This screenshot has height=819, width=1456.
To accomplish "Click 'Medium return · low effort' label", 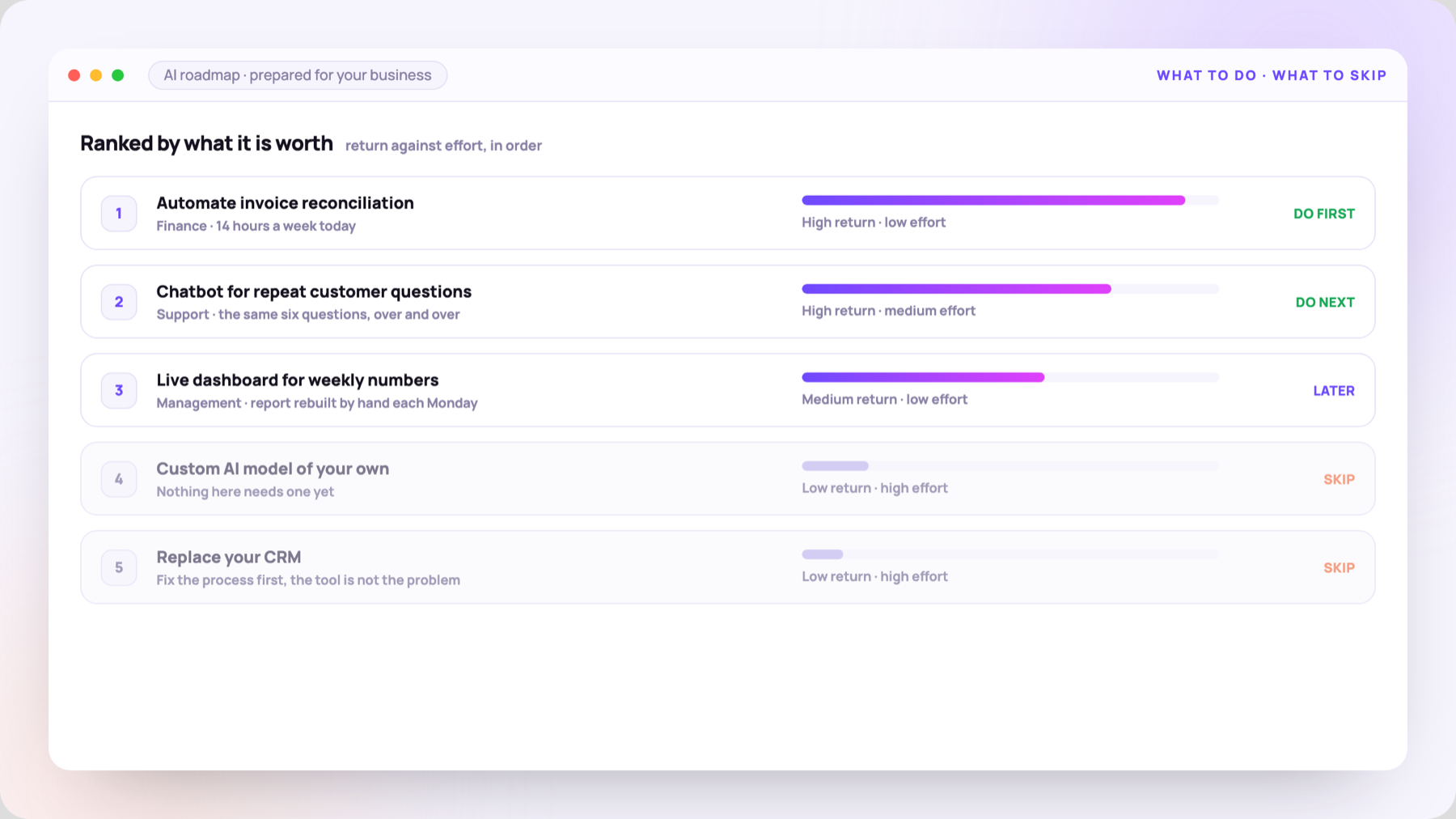I will [885, 399].
